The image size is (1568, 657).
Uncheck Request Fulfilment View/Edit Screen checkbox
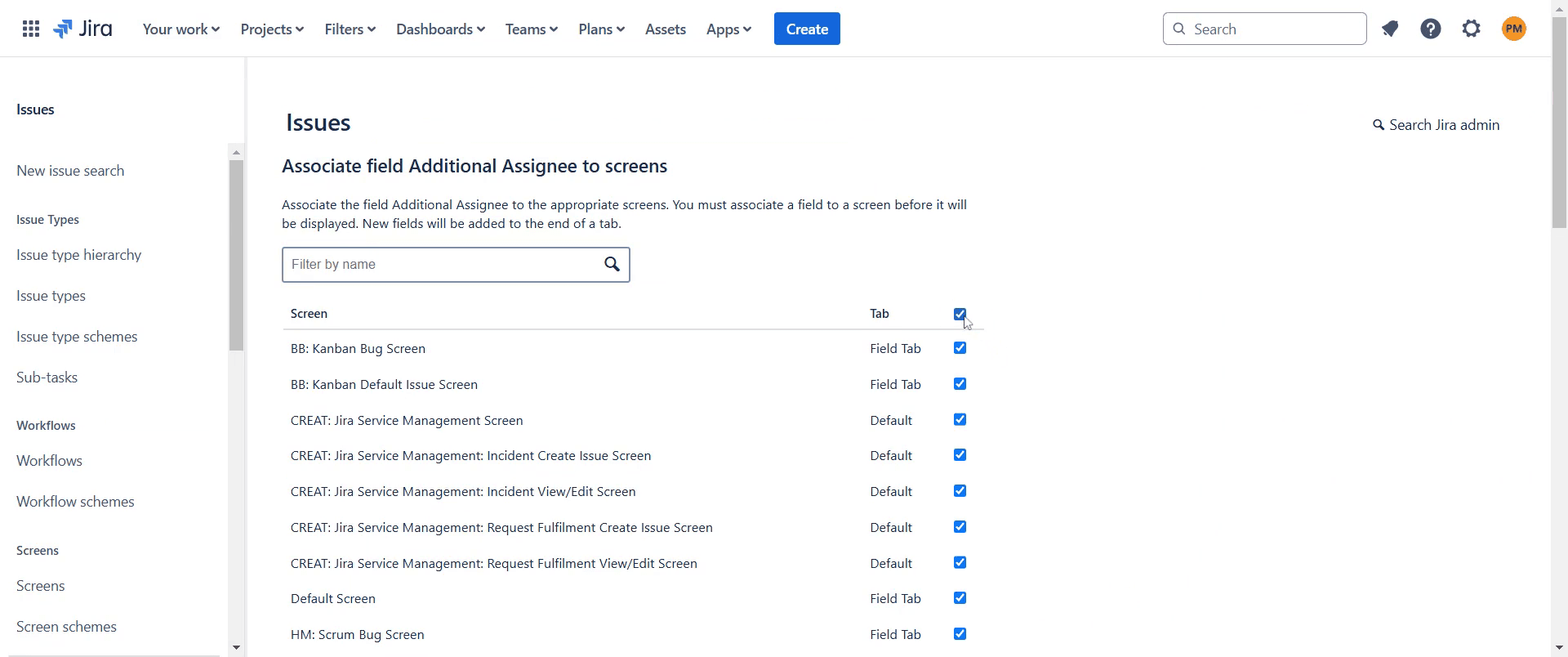[960, 563]
